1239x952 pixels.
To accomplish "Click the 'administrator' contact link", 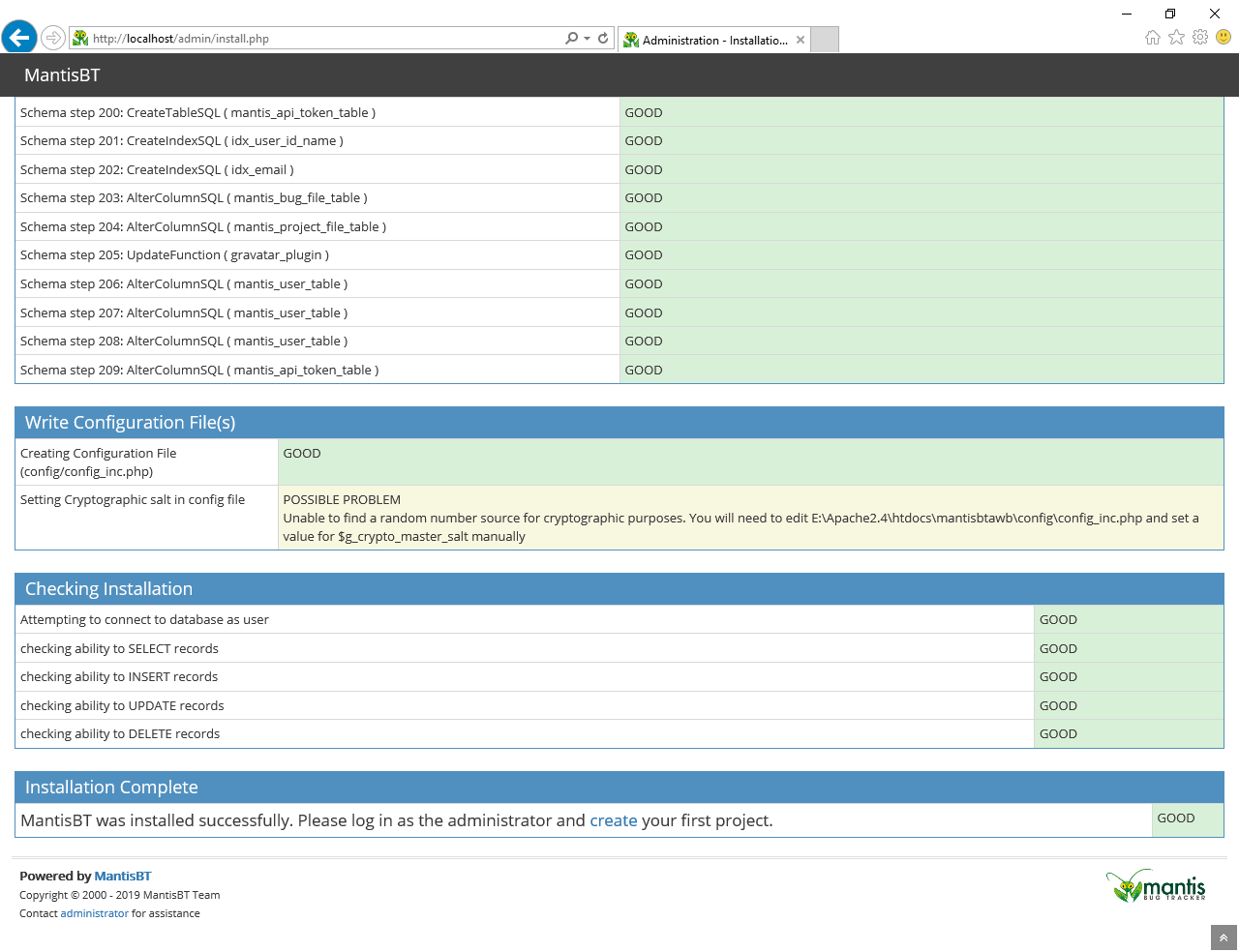I will [x=95, y=913].
